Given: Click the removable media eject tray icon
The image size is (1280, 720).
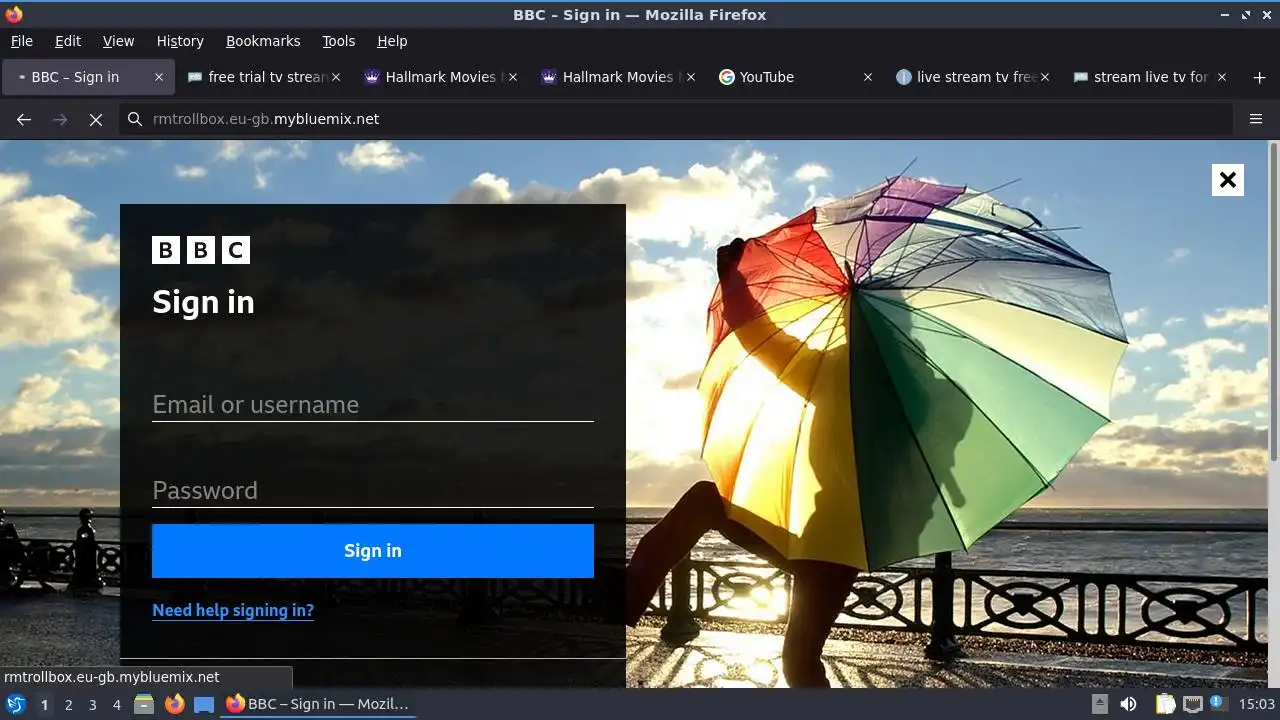Looking at the screenshot, I should tap(1099, 704).
